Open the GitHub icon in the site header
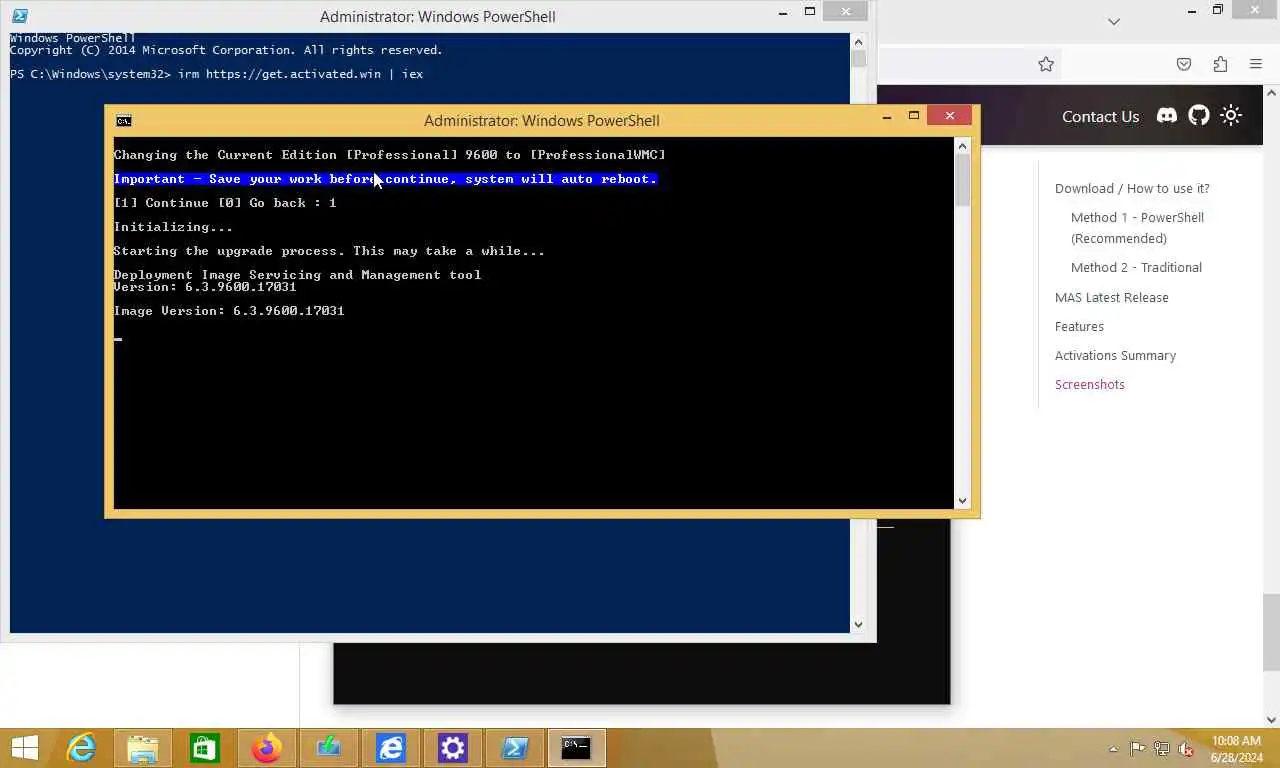This screenshot has height=768, width=1280. tap(1199, 116)
